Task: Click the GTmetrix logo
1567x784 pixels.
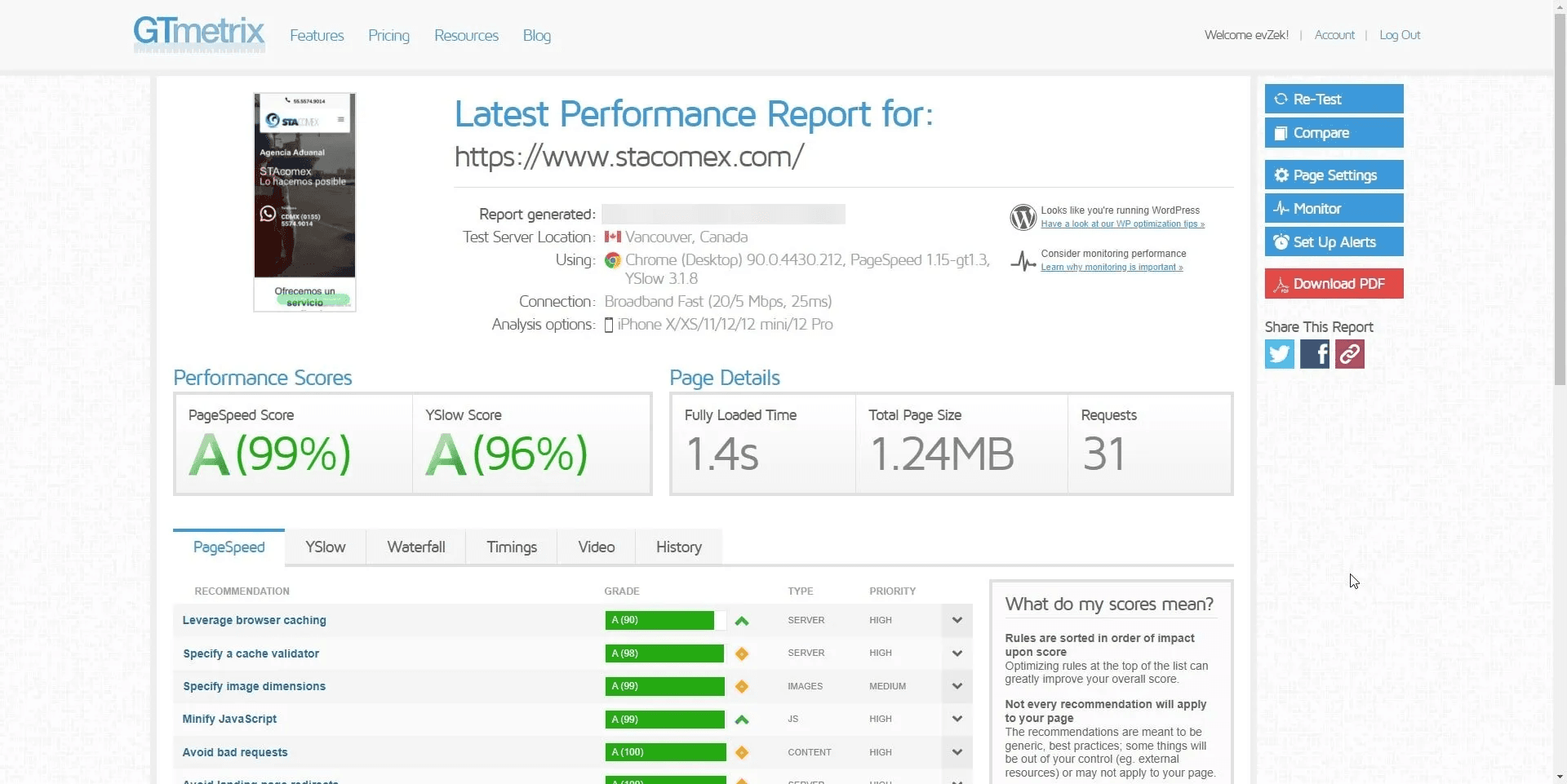Action: (x=199, y=33)
